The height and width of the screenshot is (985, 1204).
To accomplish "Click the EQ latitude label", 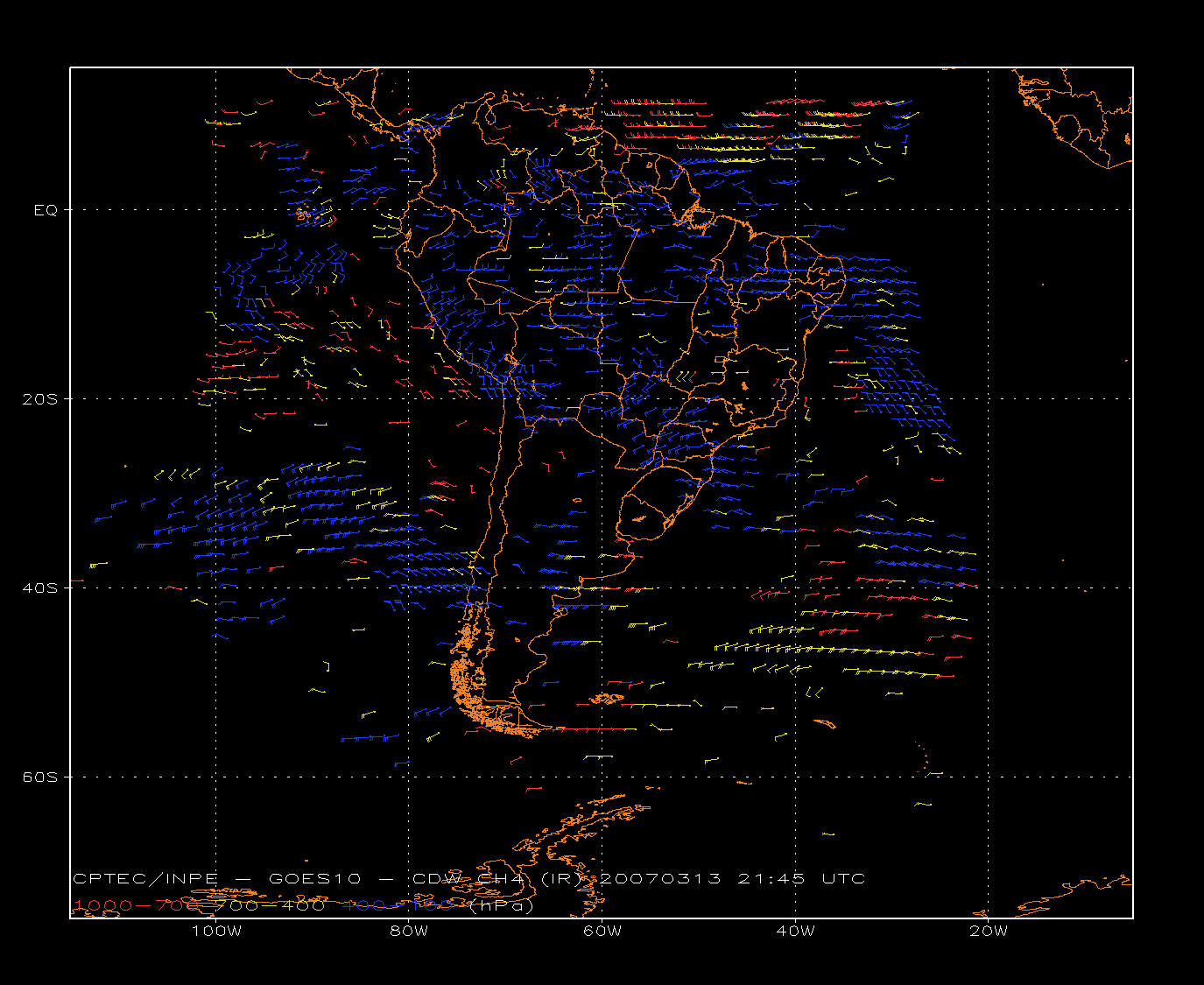I will tap(46, 210).
